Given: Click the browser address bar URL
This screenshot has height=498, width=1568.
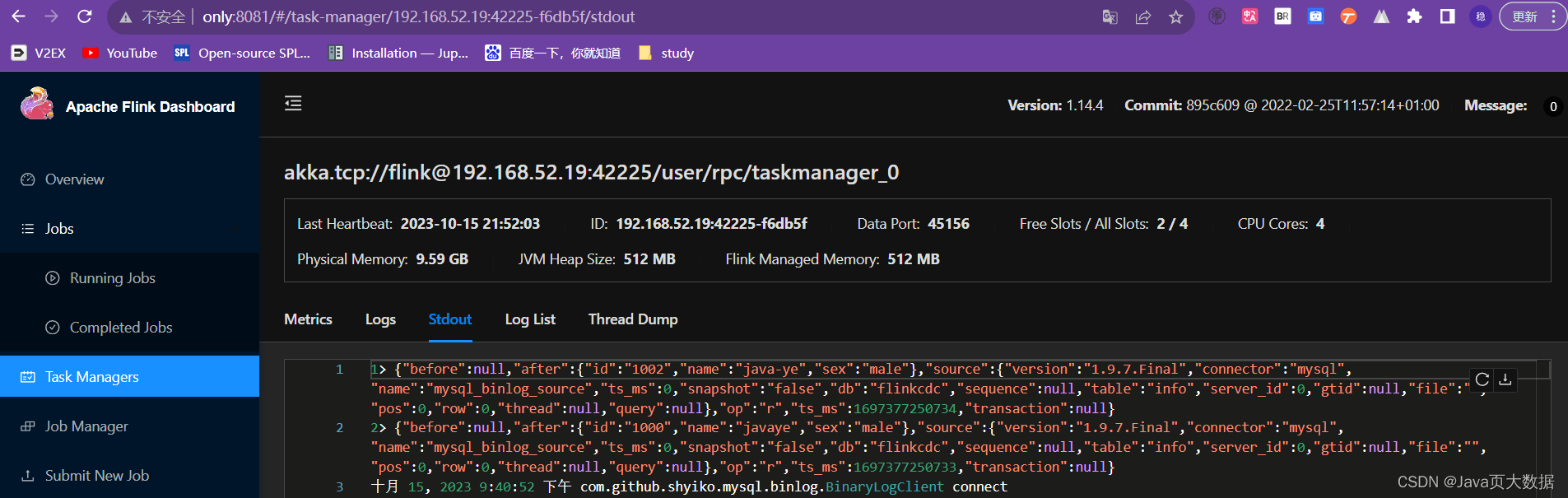Looking at the screenshot, I should (418, 16).
